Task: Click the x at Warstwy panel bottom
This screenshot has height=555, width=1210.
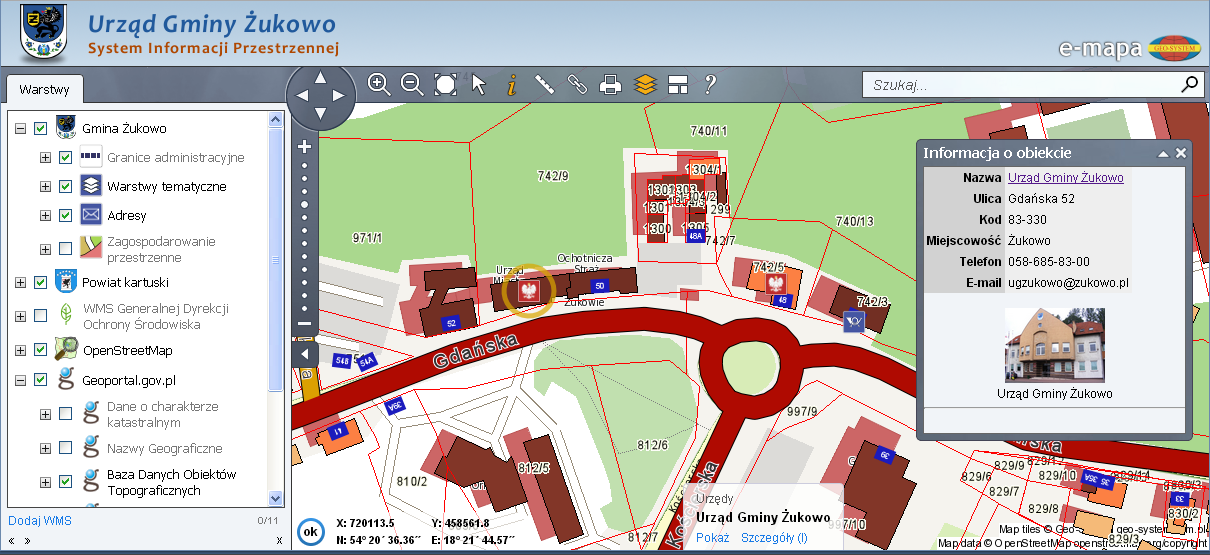Action: (279, 540)
